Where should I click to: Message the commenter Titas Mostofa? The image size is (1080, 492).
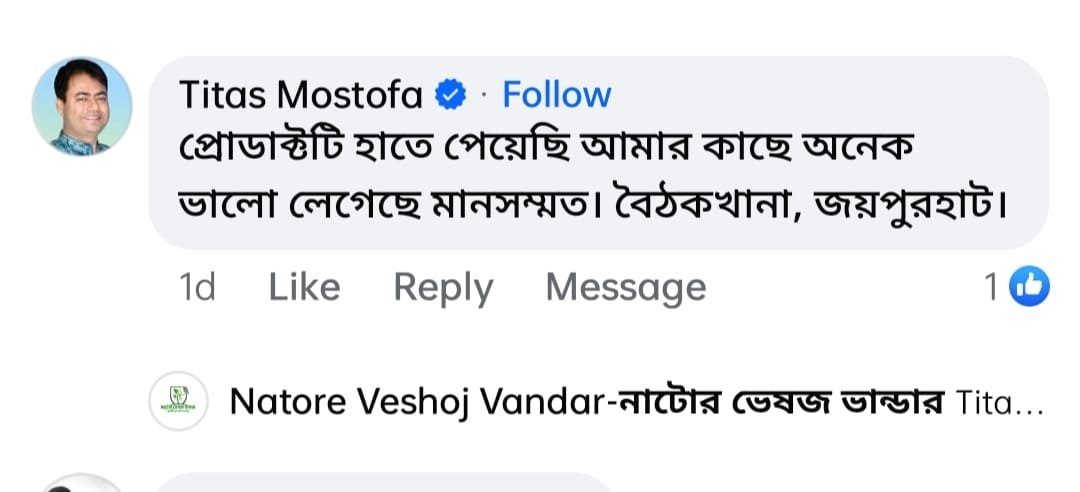625,288
